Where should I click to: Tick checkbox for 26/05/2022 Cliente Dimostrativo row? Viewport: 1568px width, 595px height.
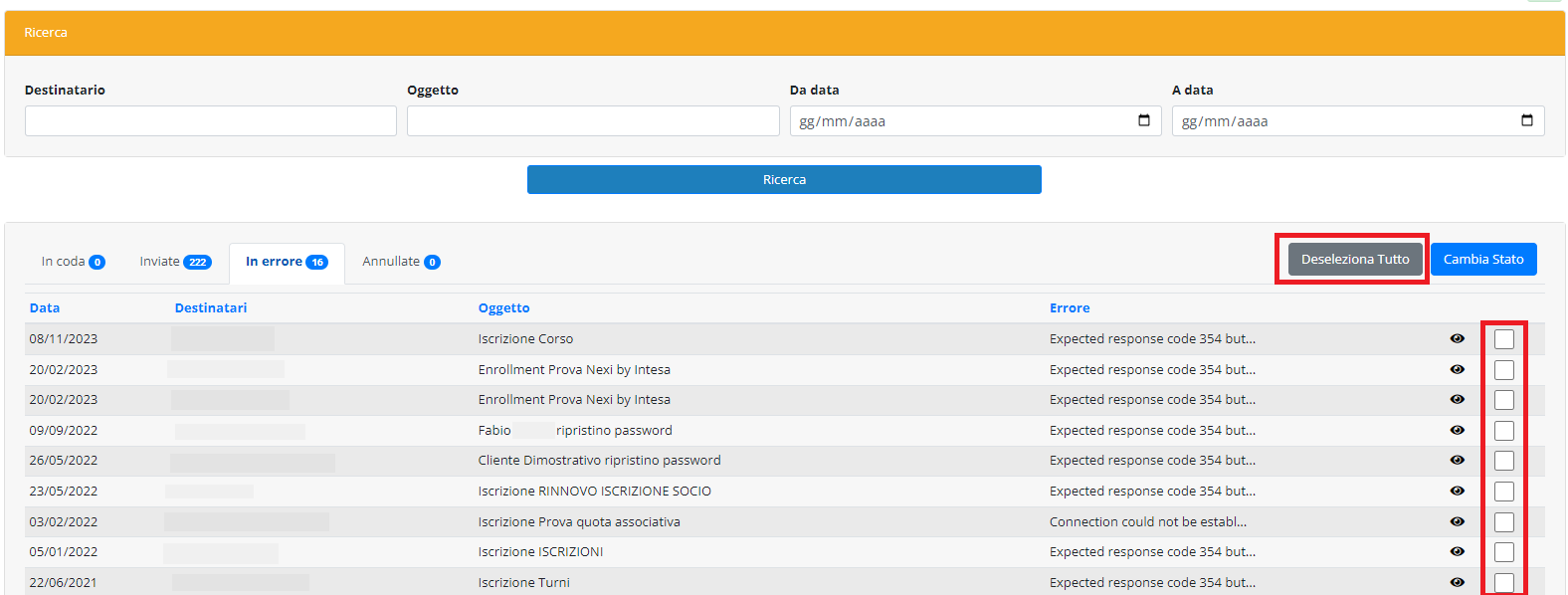(1504, 461)
